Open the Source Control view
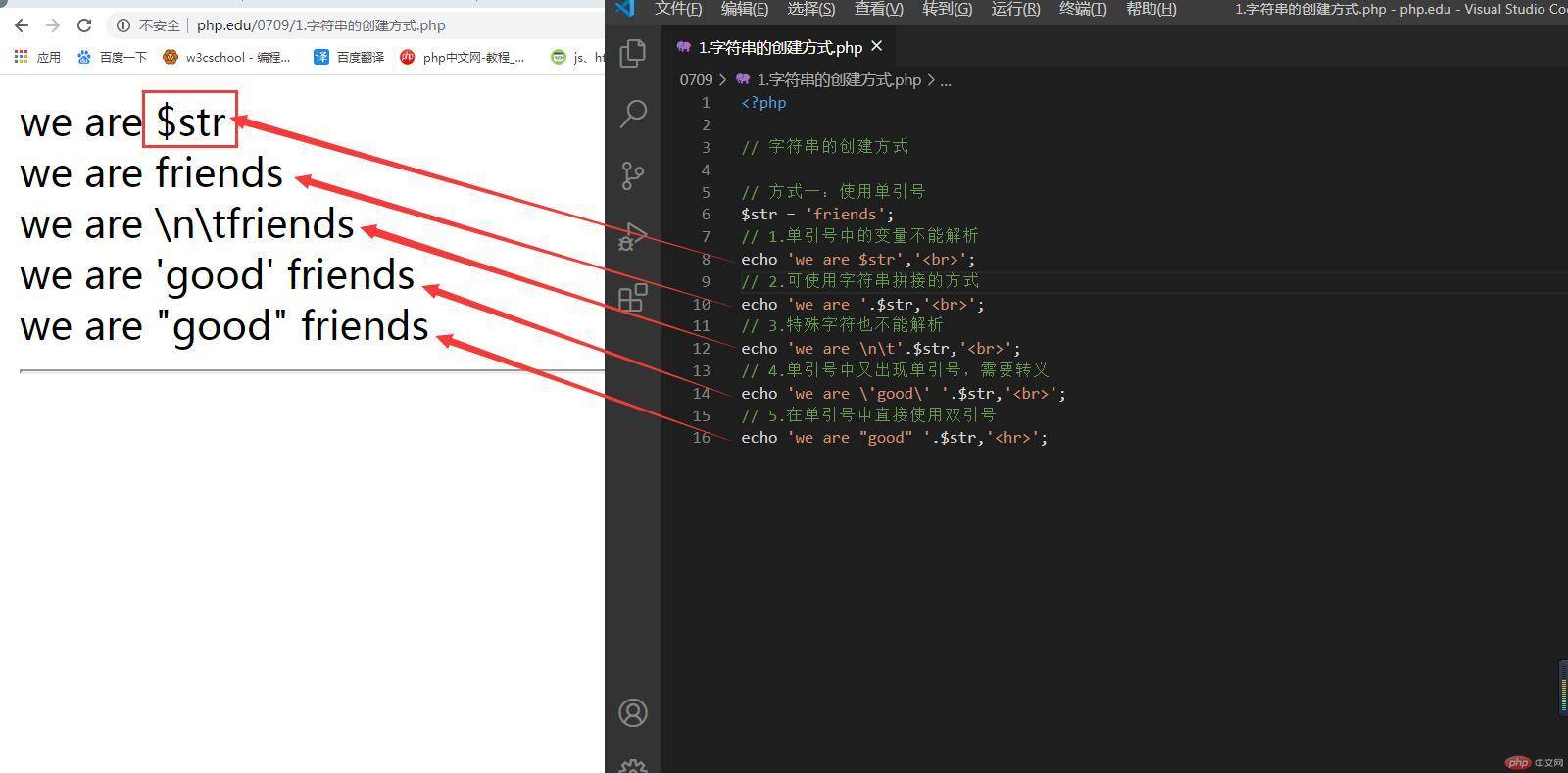1568x773 pixels. (x=633, y=175)
